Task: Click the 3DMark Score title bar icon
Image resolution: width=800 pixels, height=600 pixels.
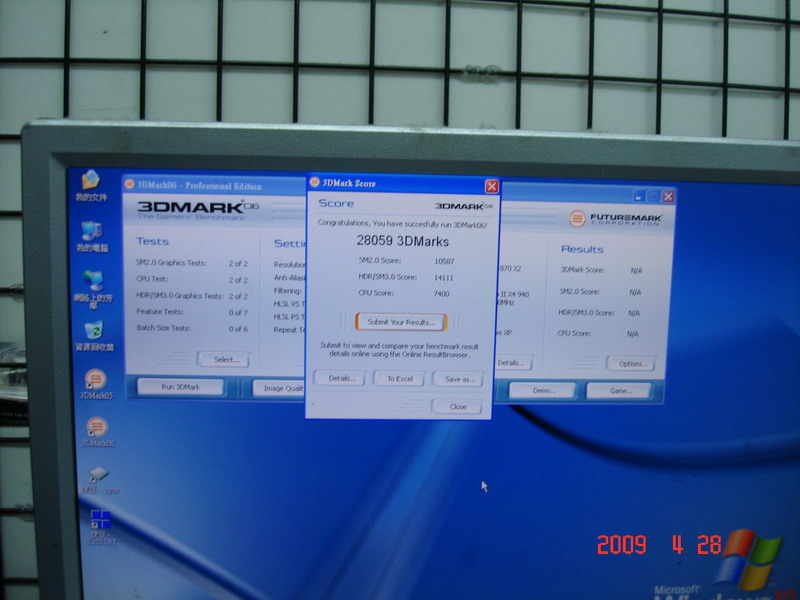Action: tap(315, 182)
